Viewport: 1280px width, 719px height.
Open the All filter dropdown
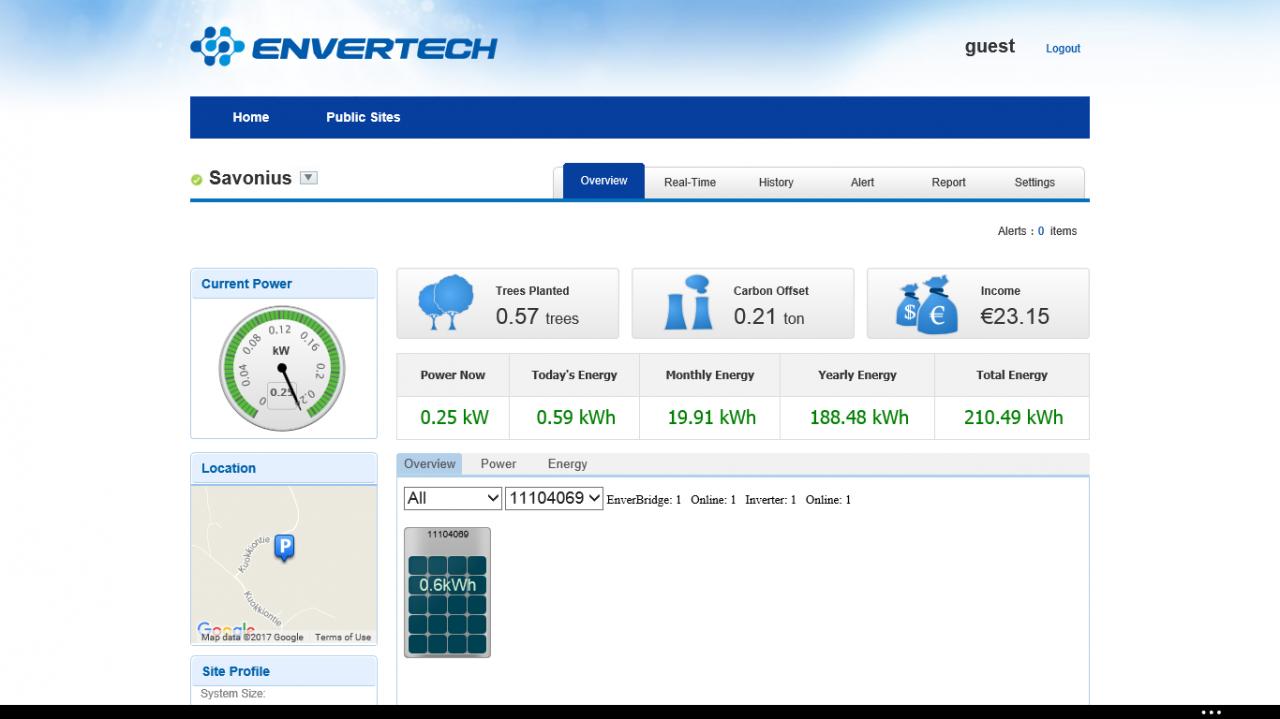coord(453,498)
